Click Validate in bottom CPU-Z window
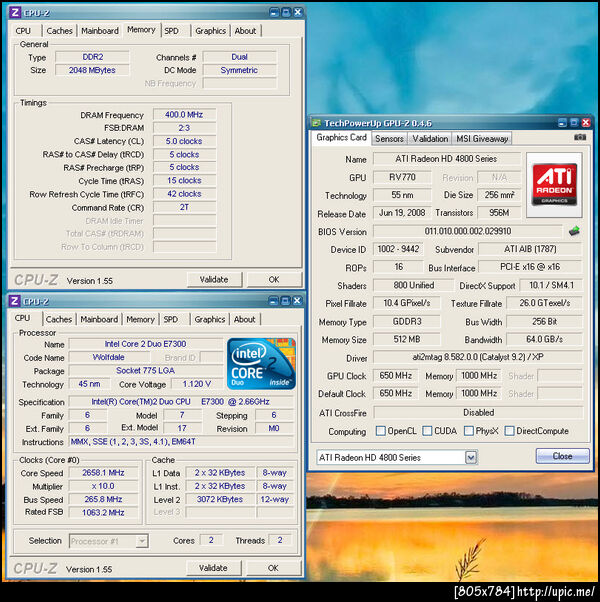The height and width of the screenshot is (602, 600). (x=213, y=568)
